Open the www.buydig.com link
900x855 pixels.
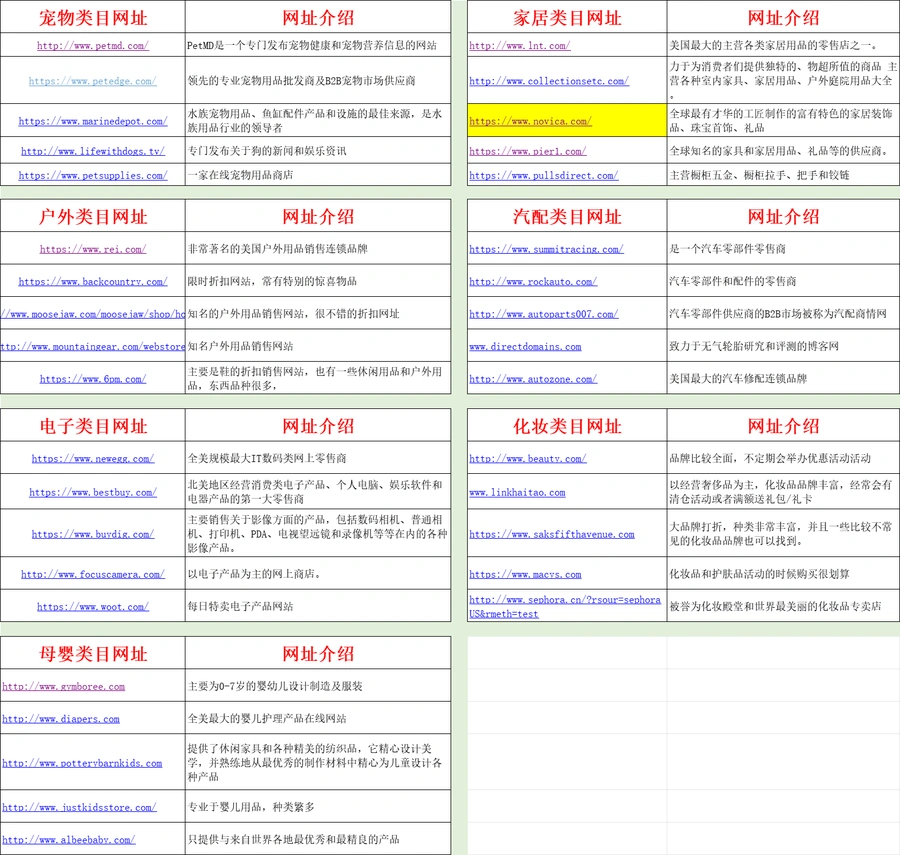point(92,534)
